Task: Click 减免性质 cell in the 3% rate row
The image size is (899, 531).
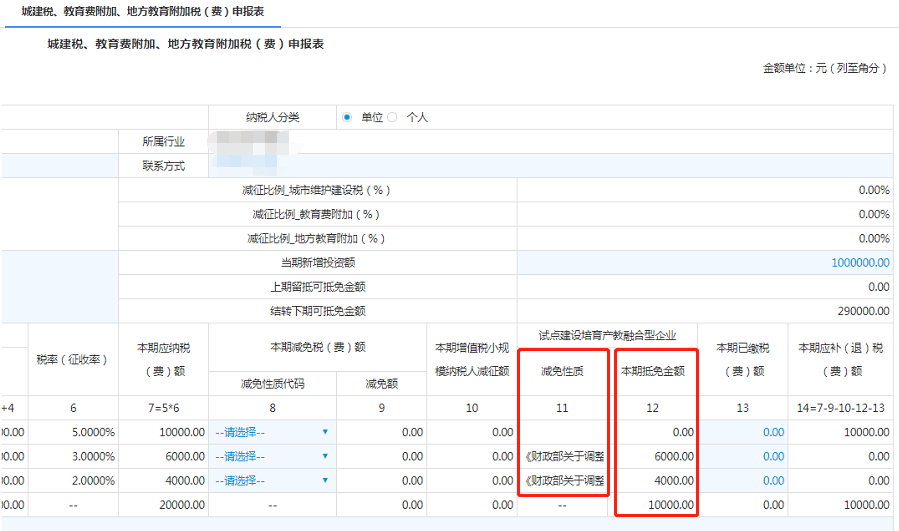Action: click(563, 456)
